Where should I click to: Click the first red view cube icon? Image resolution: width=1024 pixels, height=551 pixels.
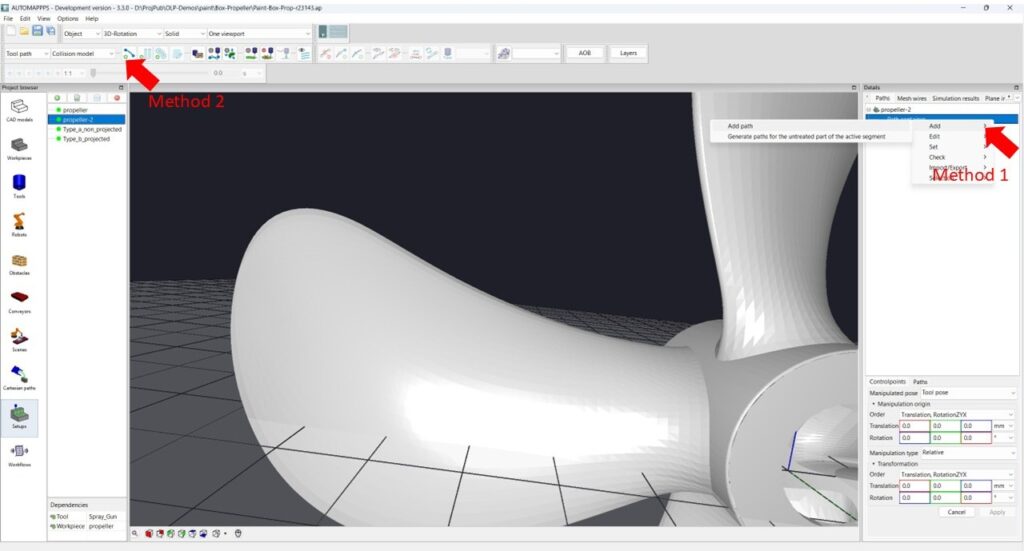[x=149, y=533]
